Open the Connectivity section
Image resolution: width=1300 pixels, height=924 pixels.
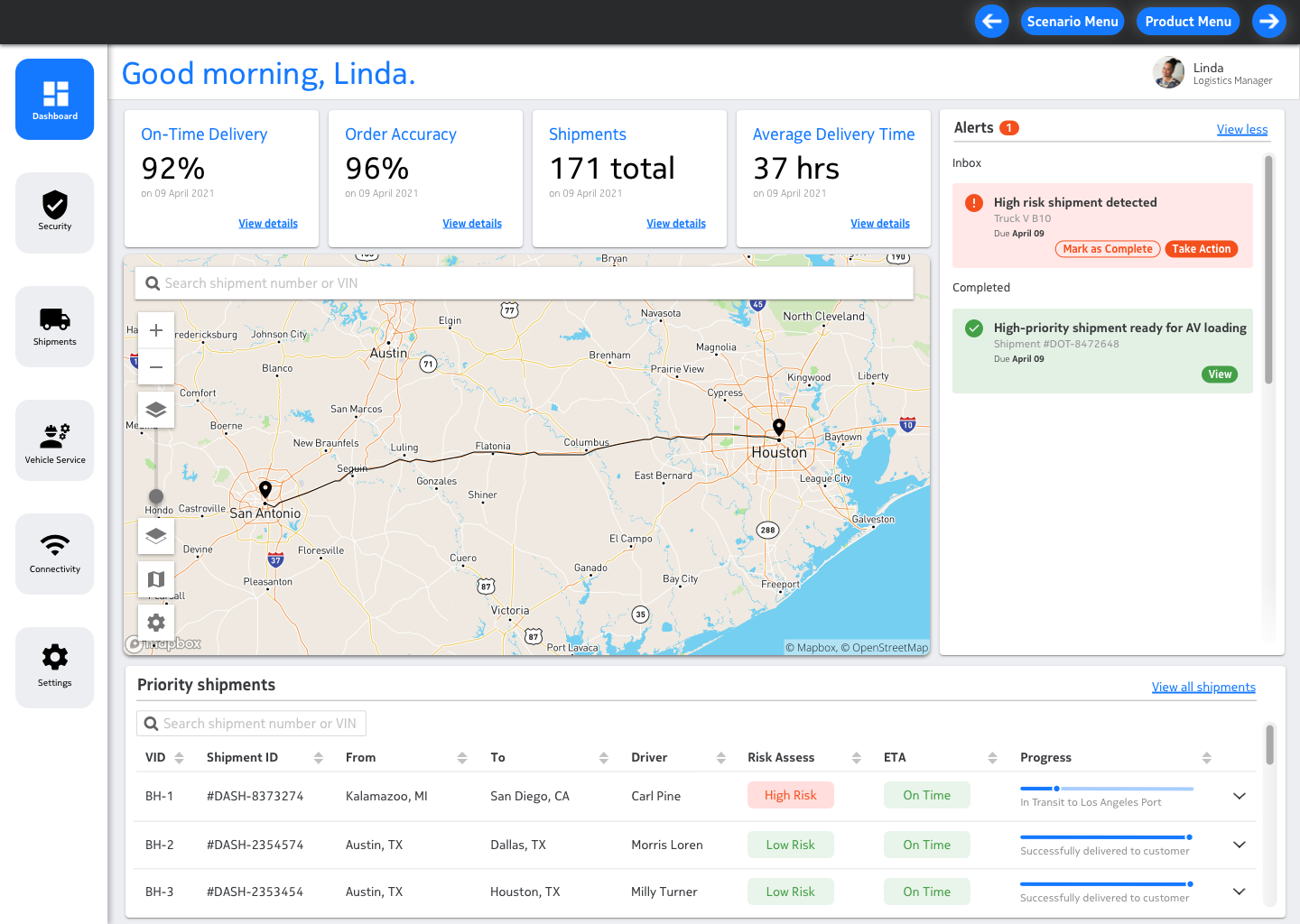tap(55, 554)
